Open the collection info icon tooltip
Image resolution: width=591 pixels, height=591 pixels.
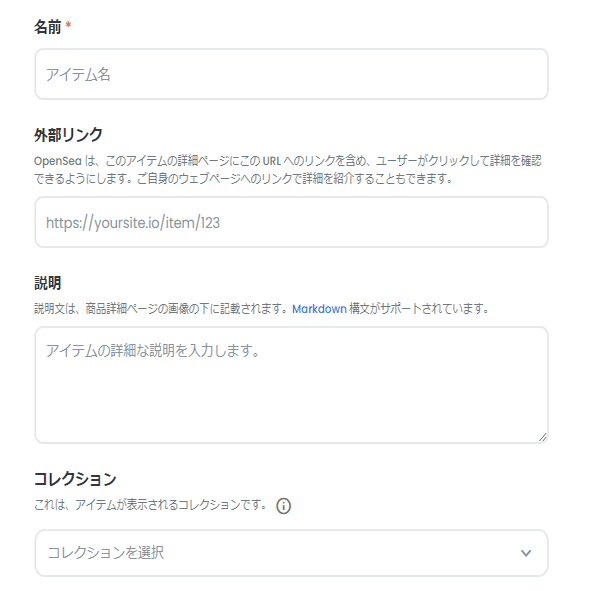point(283,506)
